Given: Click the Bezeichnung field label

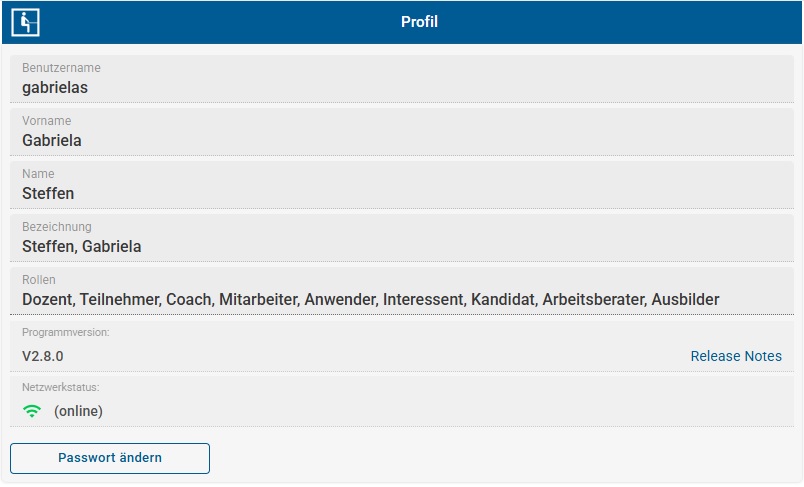Looking at the screenshot, I should [x=57, y=227].
